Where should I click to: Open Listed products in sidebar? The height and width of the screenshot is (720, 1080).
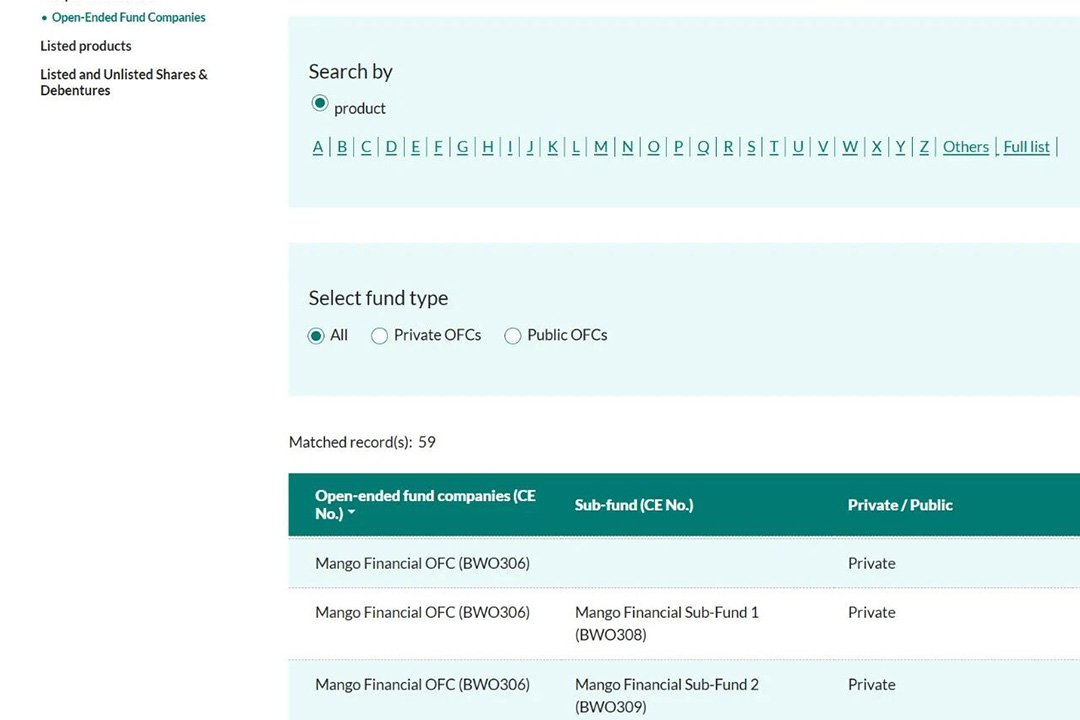[86, 46]
